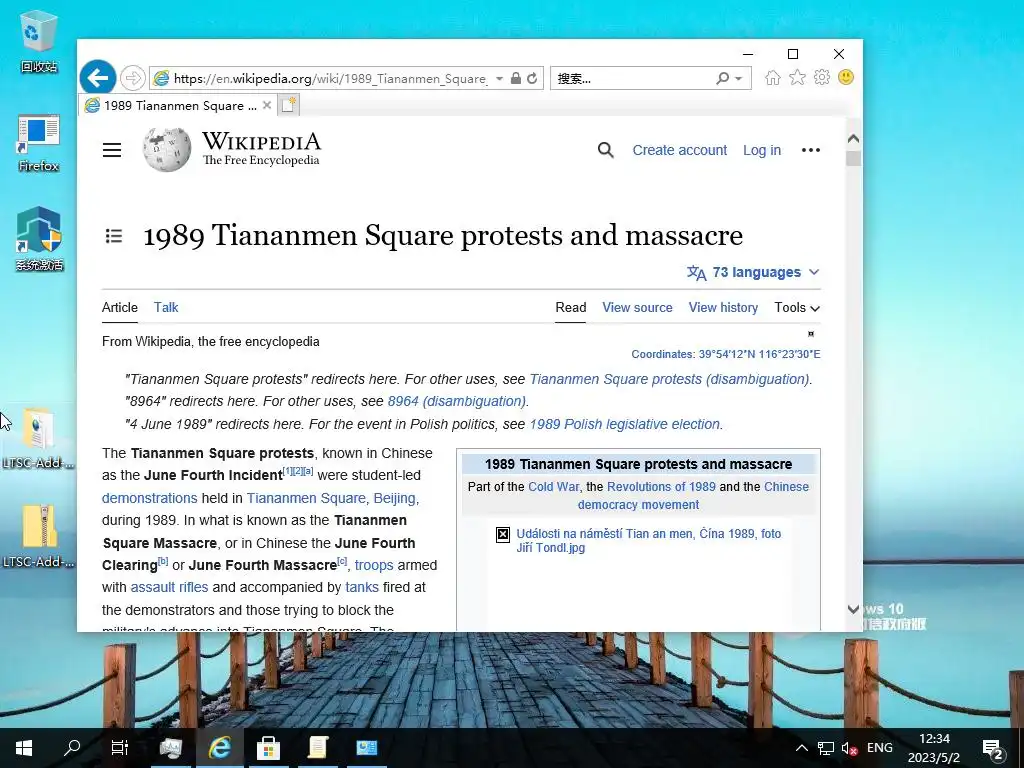This screenshot has height=768, width=1024.
Task: Follow the troops link
Action: 374,566
